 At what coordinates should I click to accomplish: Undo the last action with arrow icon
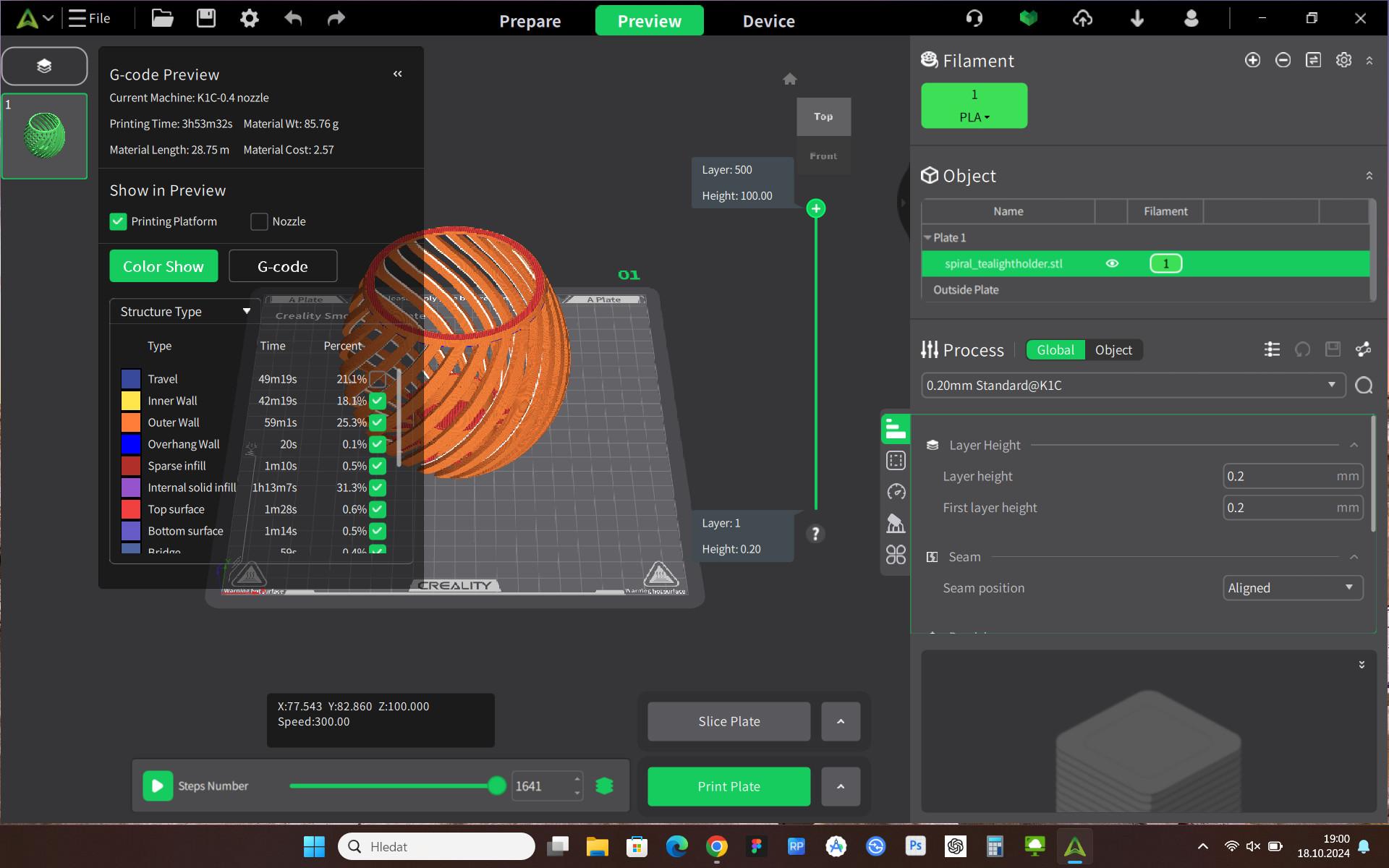tap(293, 18)
